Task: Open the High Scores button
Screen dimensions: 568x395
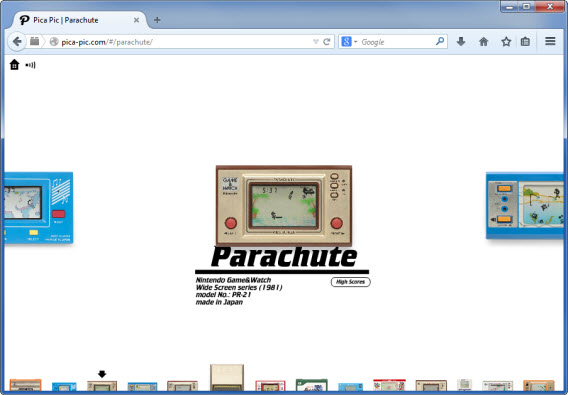Action: [x=350, y=282]
